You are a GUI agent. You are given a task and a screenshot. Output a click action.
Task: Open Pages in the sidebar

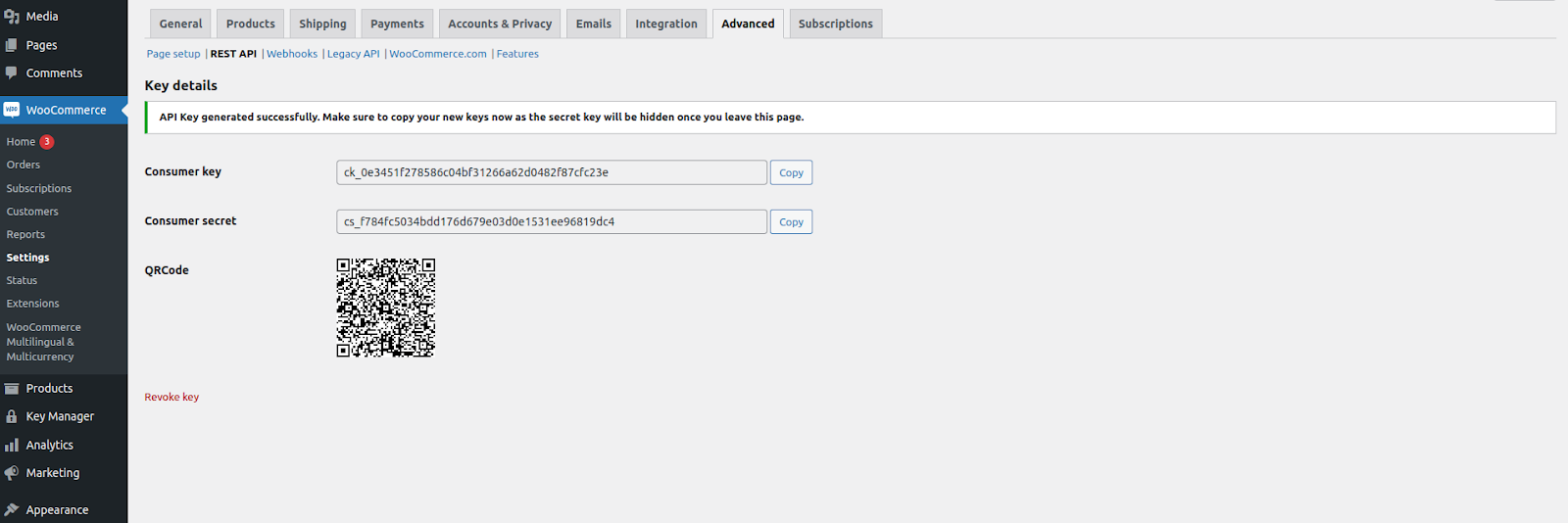click(x=41, y=45)
